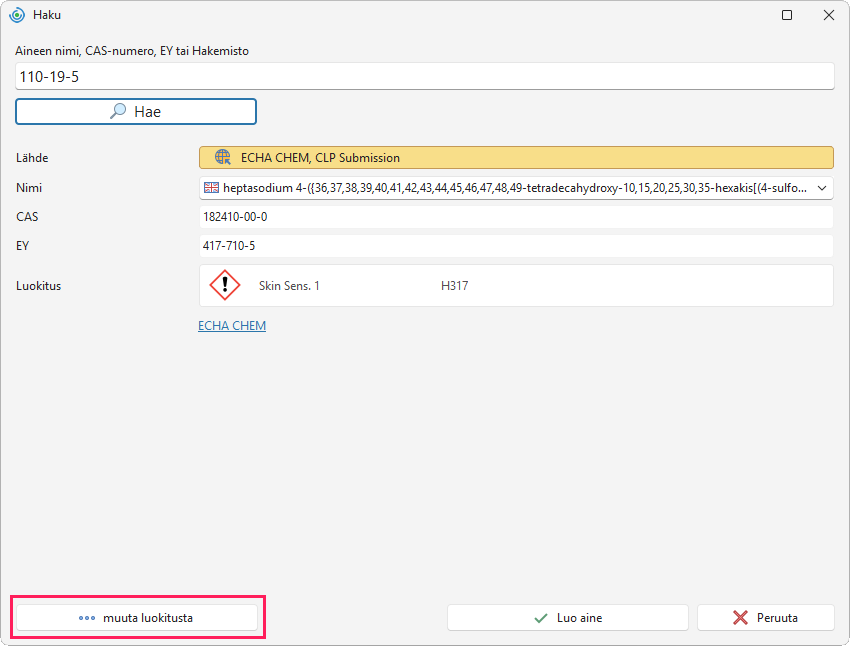Click the exclamation mark hazard pictogram
The height and width of the screenshot is (646, 850).
[x=225, y=285]
